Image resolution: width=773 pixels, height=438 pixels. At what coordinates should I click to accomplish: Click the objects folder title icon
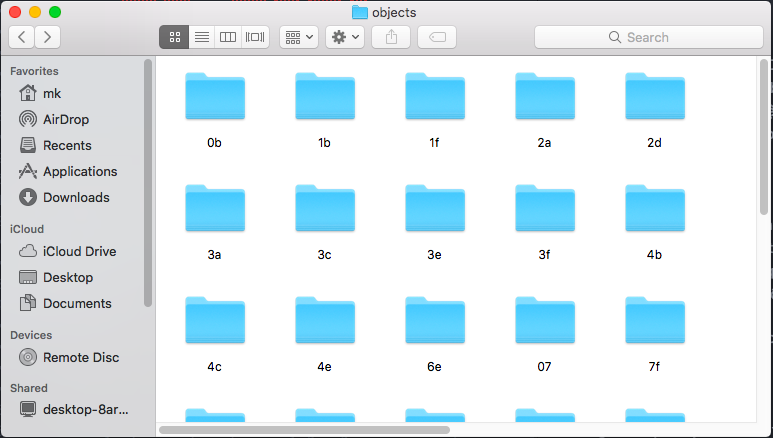coord(359,12)
